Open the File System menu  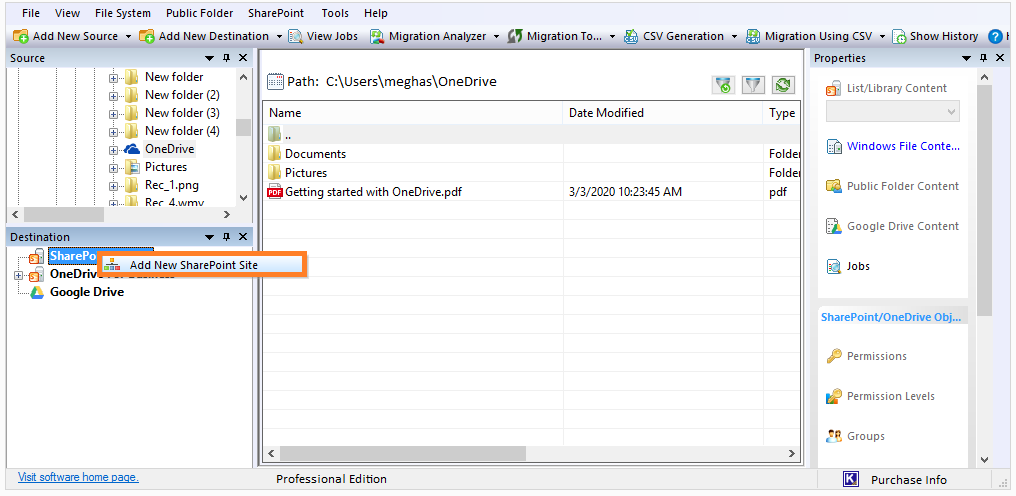[122, 13]
